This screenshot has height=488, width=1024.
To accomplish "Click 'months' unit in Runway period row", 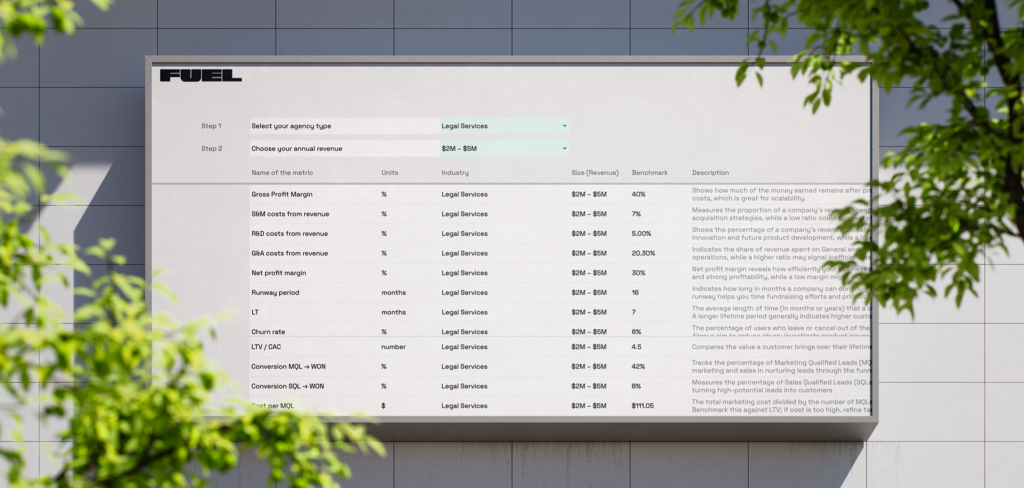I will coord(394,293).
